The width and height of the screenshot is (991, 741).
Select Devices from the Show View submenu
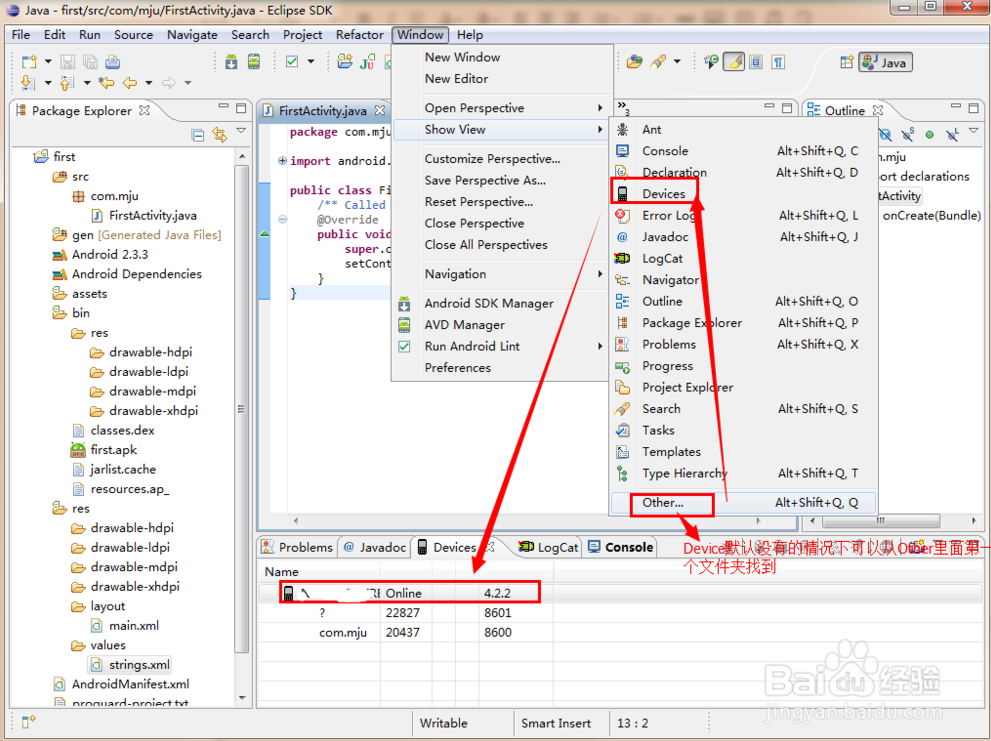[x=664, y=192]
